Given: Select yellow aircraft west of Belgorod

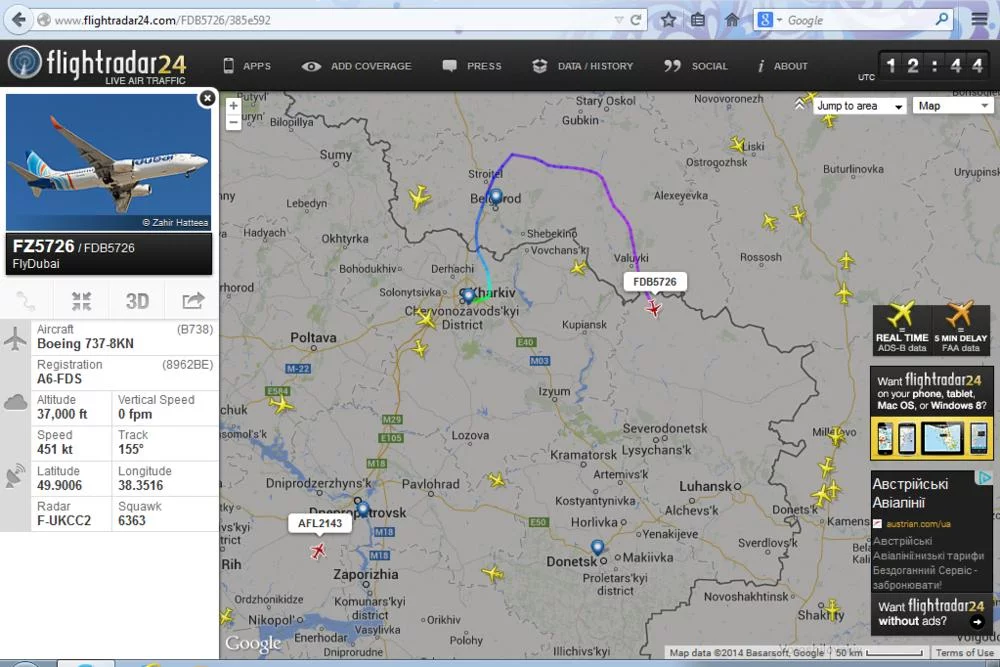Looking at the screenshot, I should click(419, 196).
